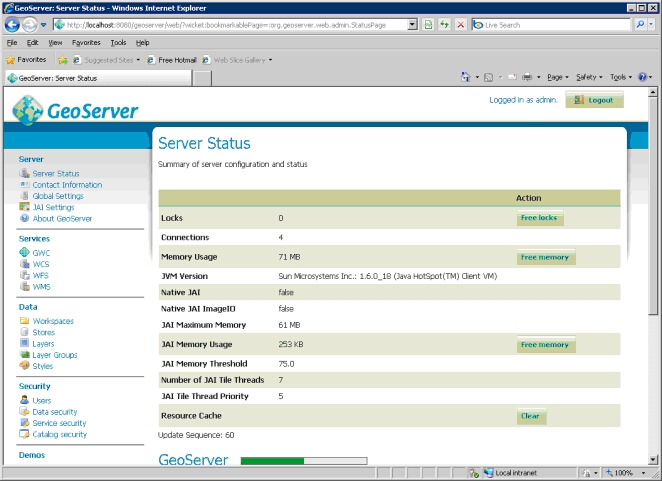Screen dimensions: 662x481
Task: Click the WCS service icon
Action: click(24, 264)
